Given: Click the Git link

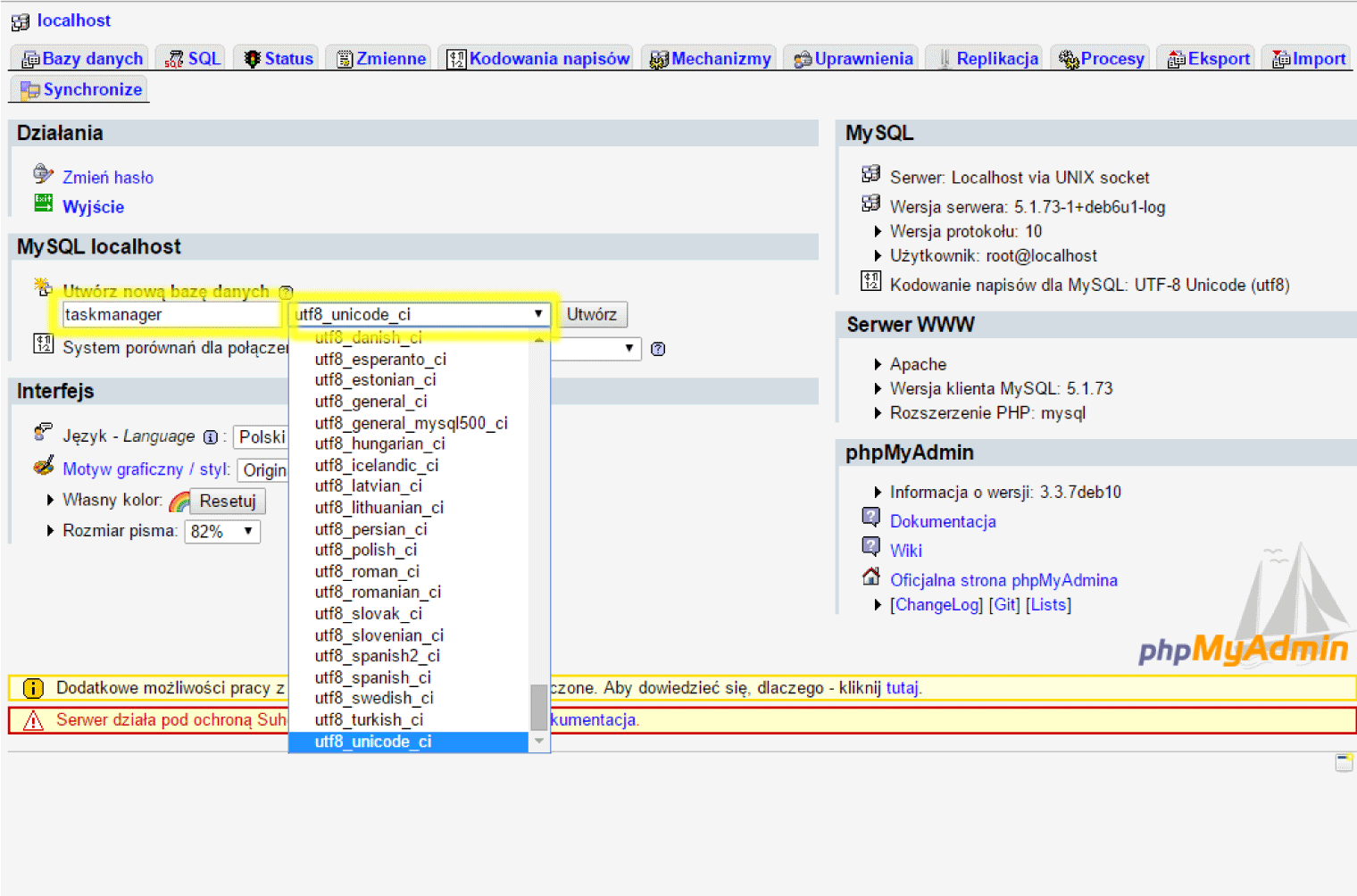Looking at the screenshot, I should (x=1004, y=605).
